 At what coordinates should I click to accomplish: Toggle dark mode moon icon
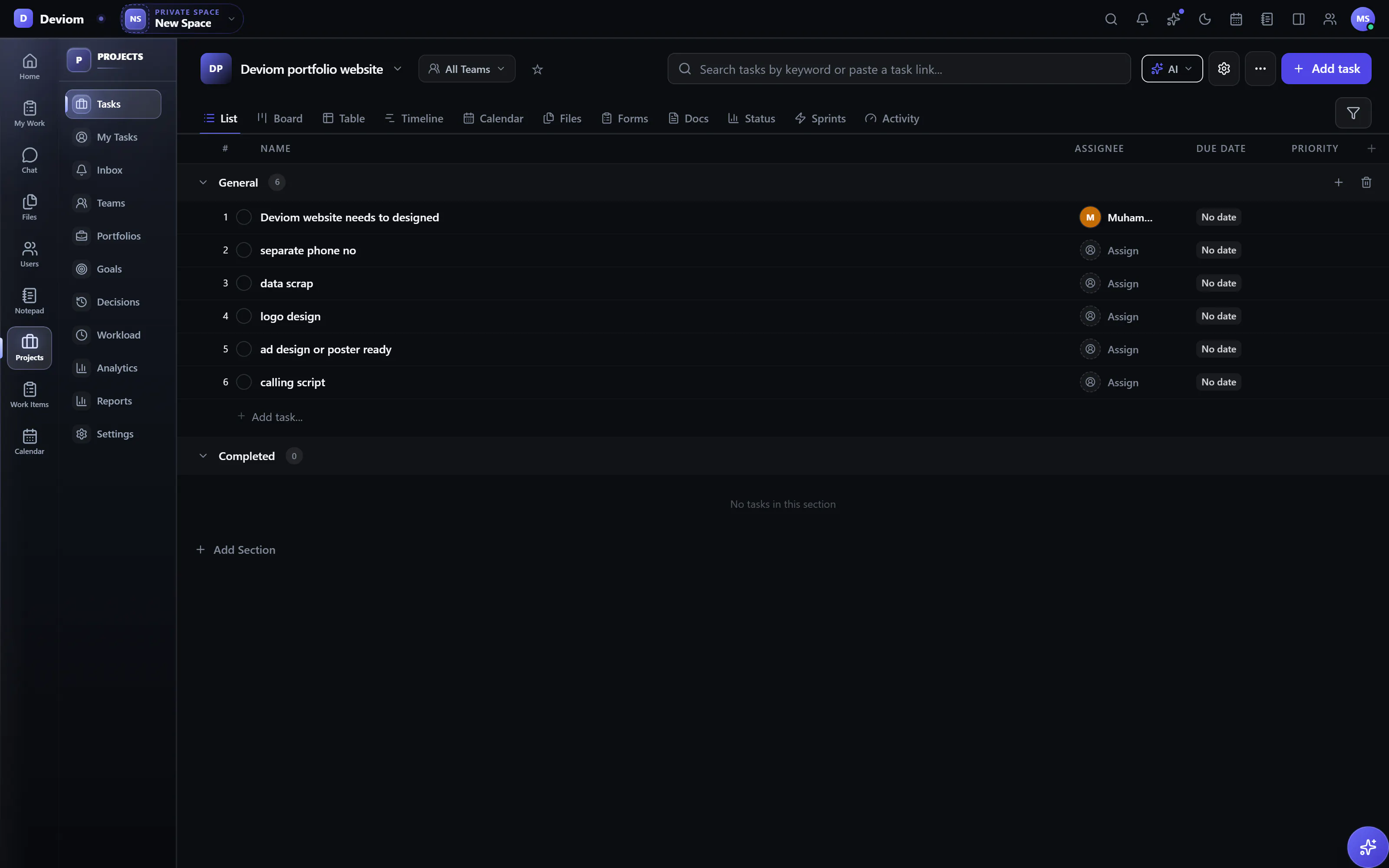click(1205, 19)
